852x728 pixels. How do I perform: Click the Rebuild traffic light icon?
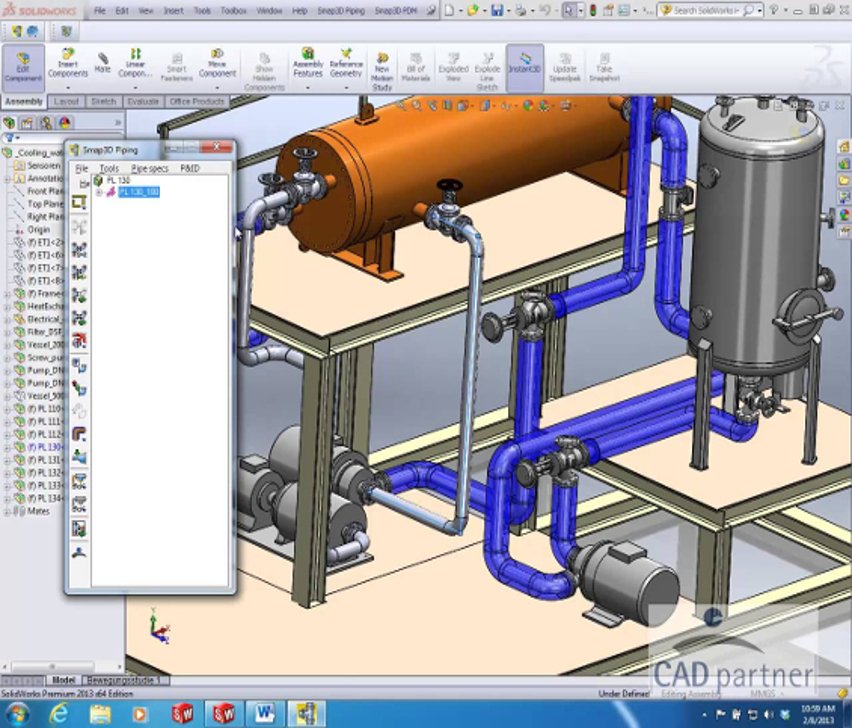pyautogui.click(x=593, y=10)
